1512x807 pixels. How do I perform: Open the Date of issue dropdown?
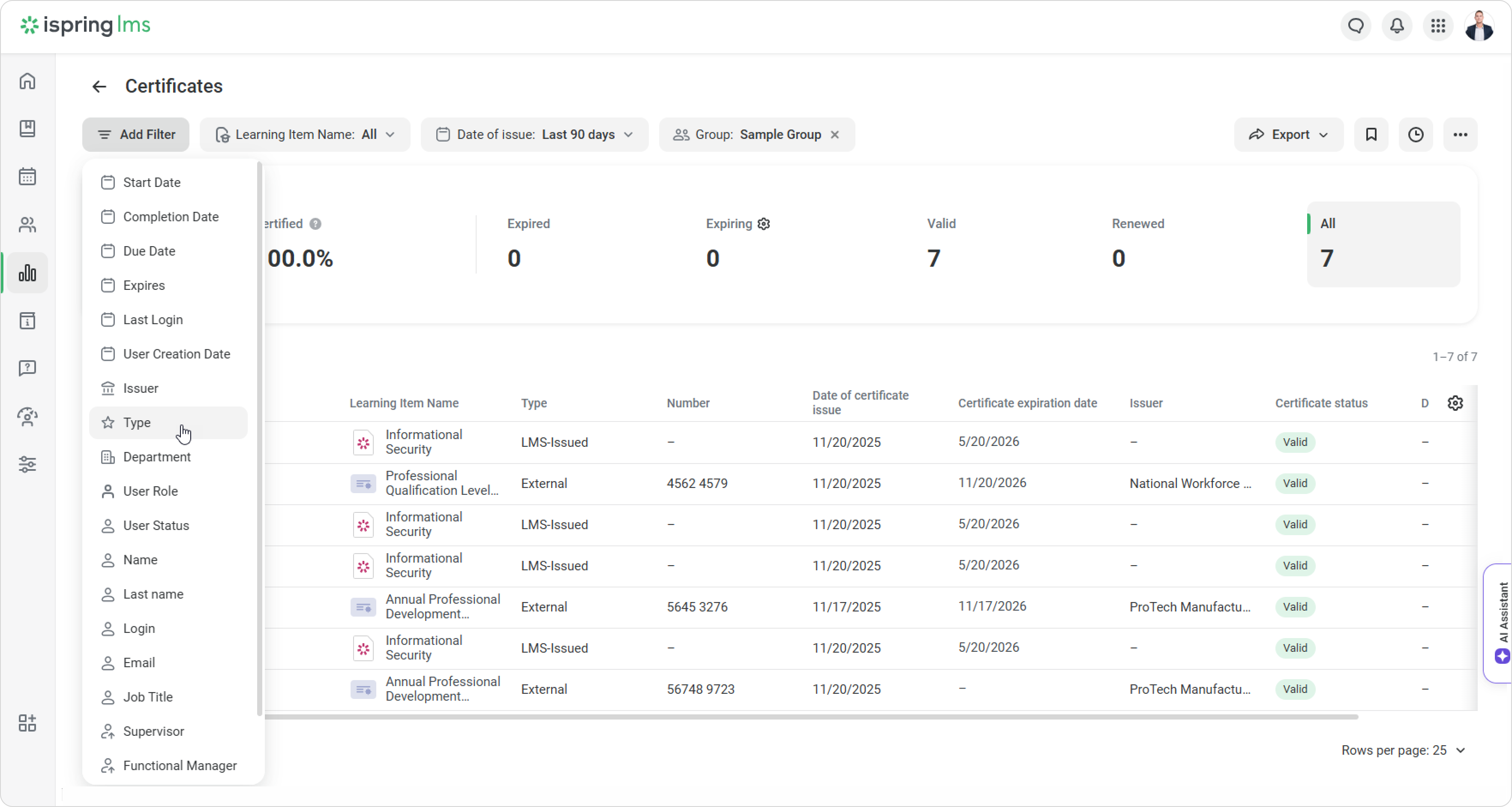pos(534,135)
